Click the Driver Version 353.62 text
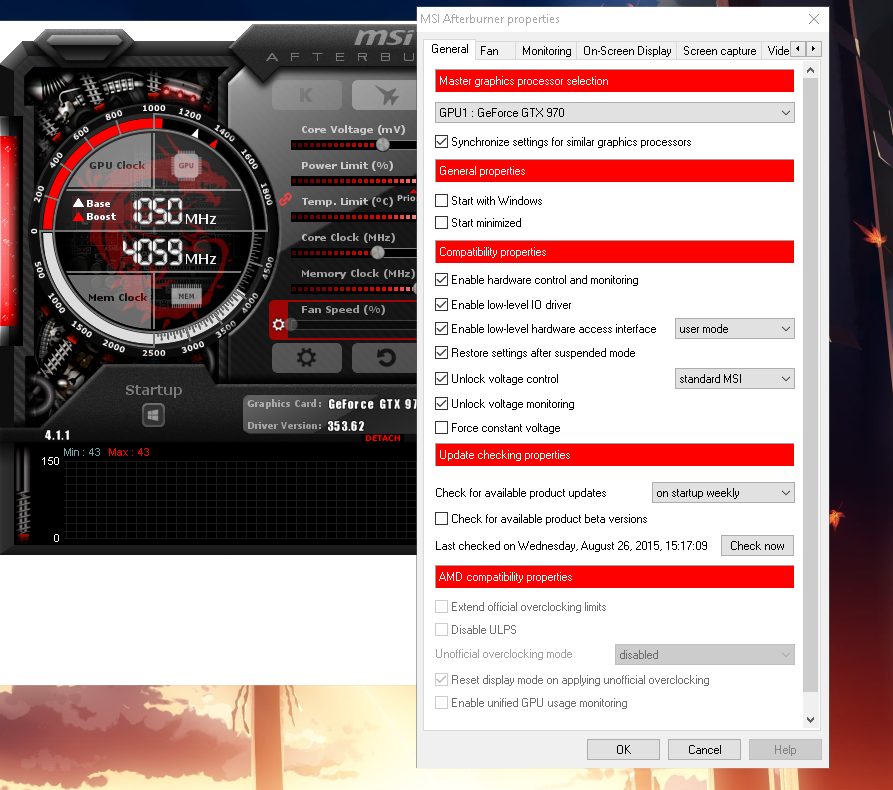Image resolution: width=893 pixels, height=790 pixels. click(x=306, y=426)
